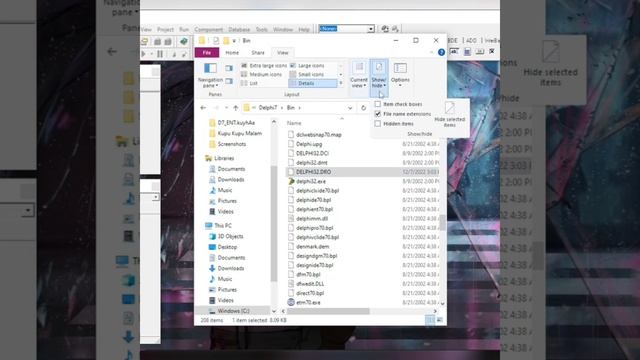Select the dfwedit.DLL file
This screenshot has width=640, height=360.
310,284
